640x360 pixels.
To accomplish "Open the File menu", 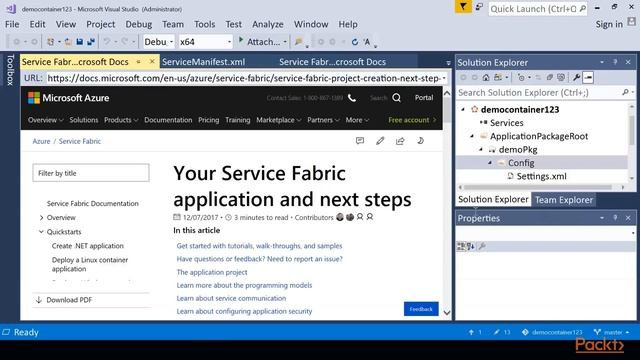I will (12, 24).
